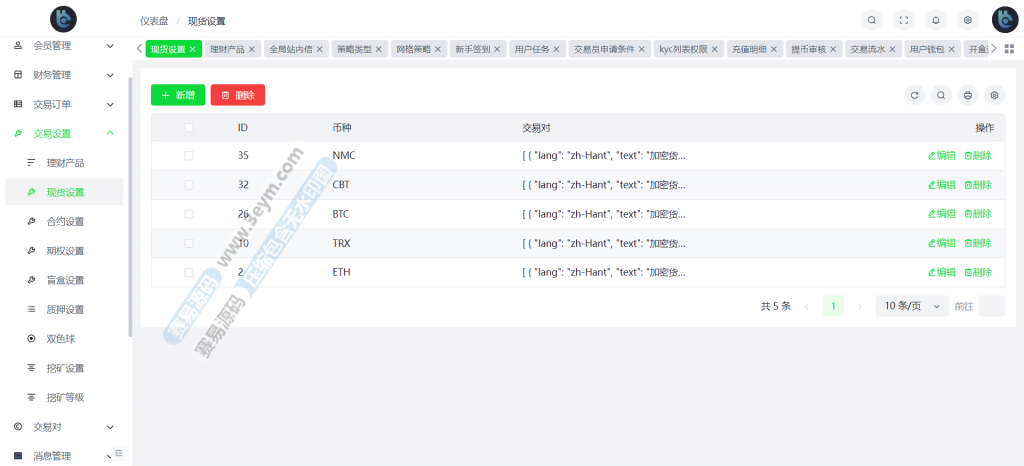Open the 10 条/页 page size dropdown
The height and width of the screenshot is (466, 1024).
coord(911,307)
